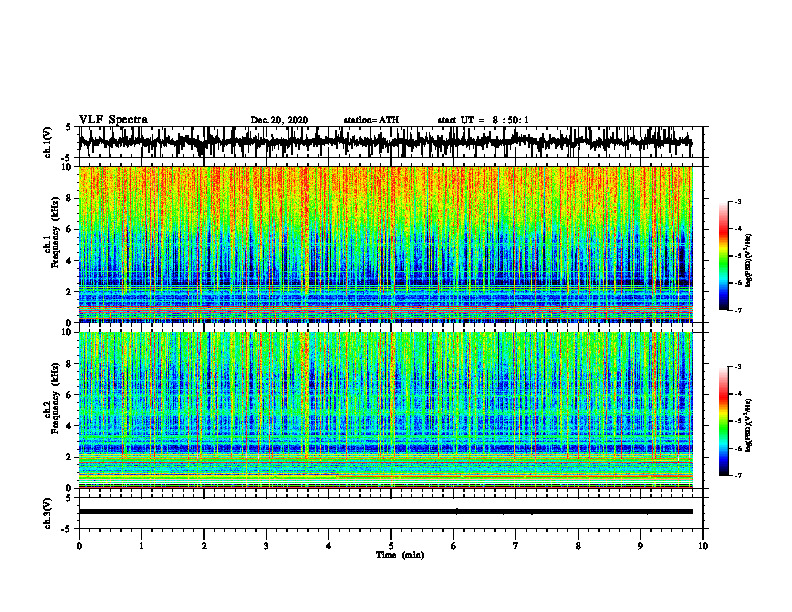
Task: Click the ch.3 flat voltage trace
Action: [x=385, y=512]
